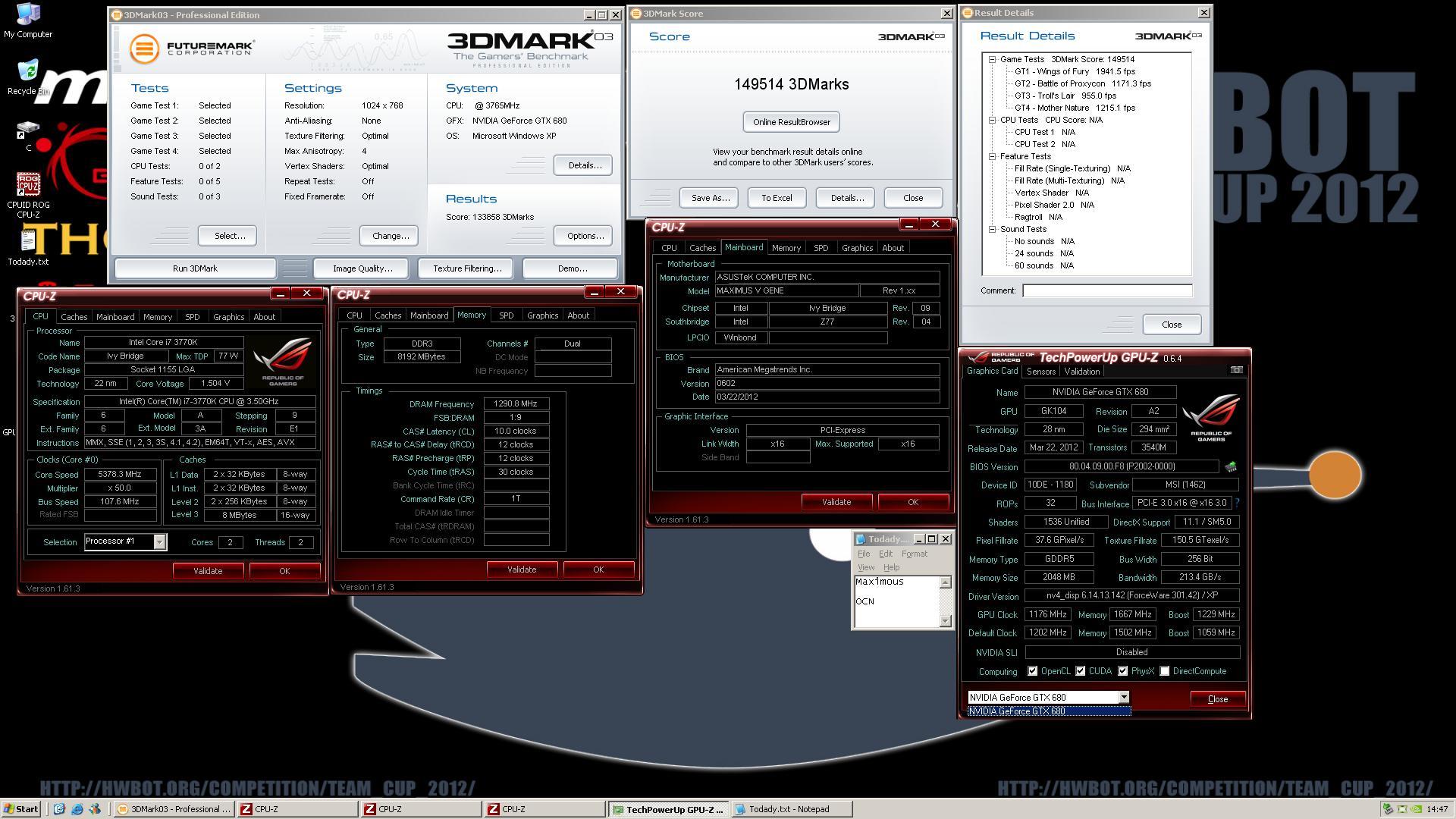Viewport: 1456px width, 819px height.
Task: Click Close in the GPU-Z window
Action: [1217, 699]
